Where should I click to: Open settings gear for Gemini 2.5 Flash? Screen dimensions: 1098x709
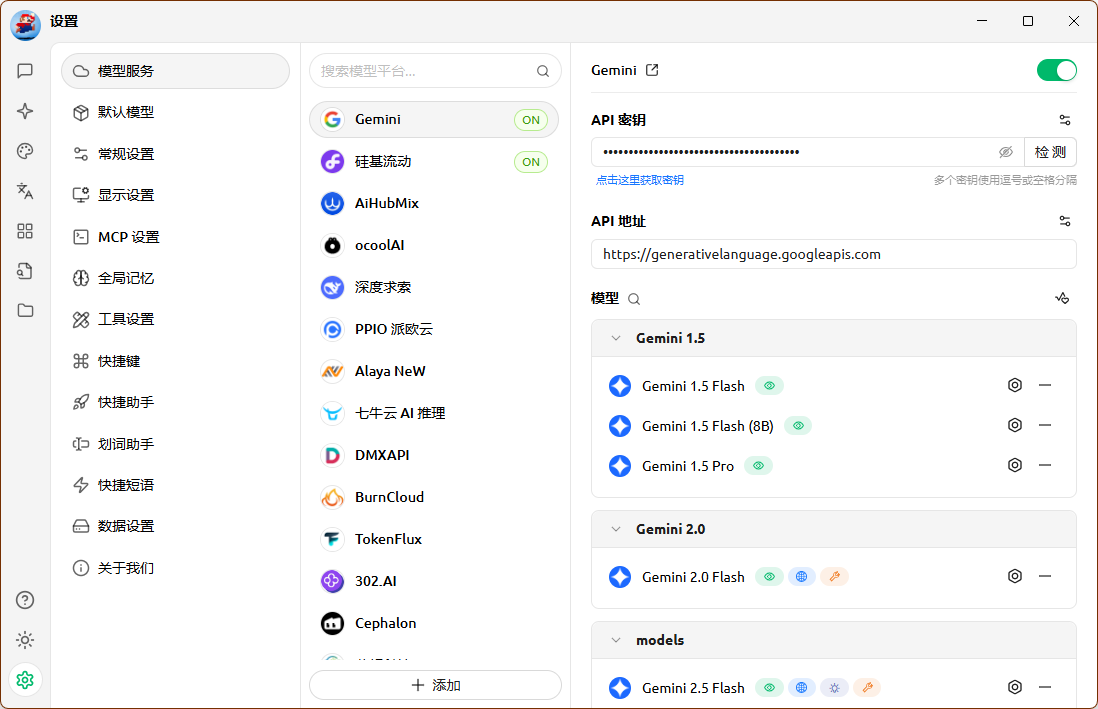click(1015, 687)
